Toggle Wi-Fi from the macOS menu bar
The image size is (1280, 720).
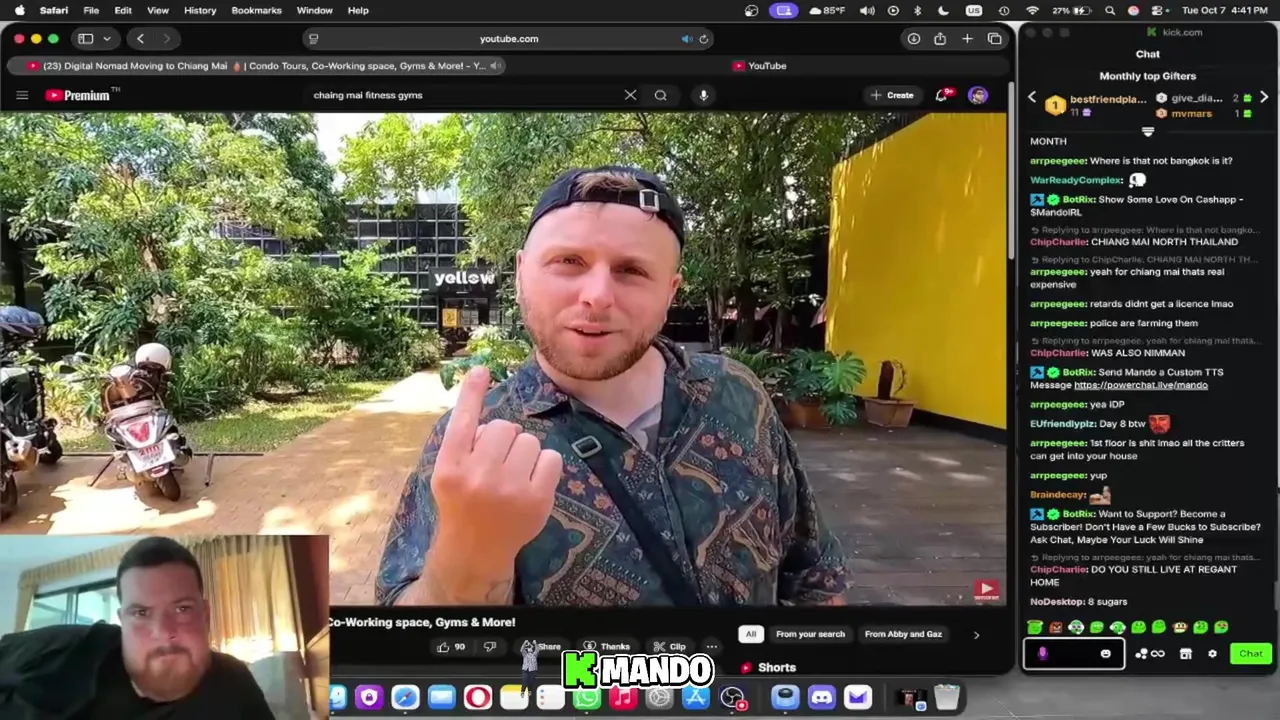pyautogui.click(x=1032, y=10)
